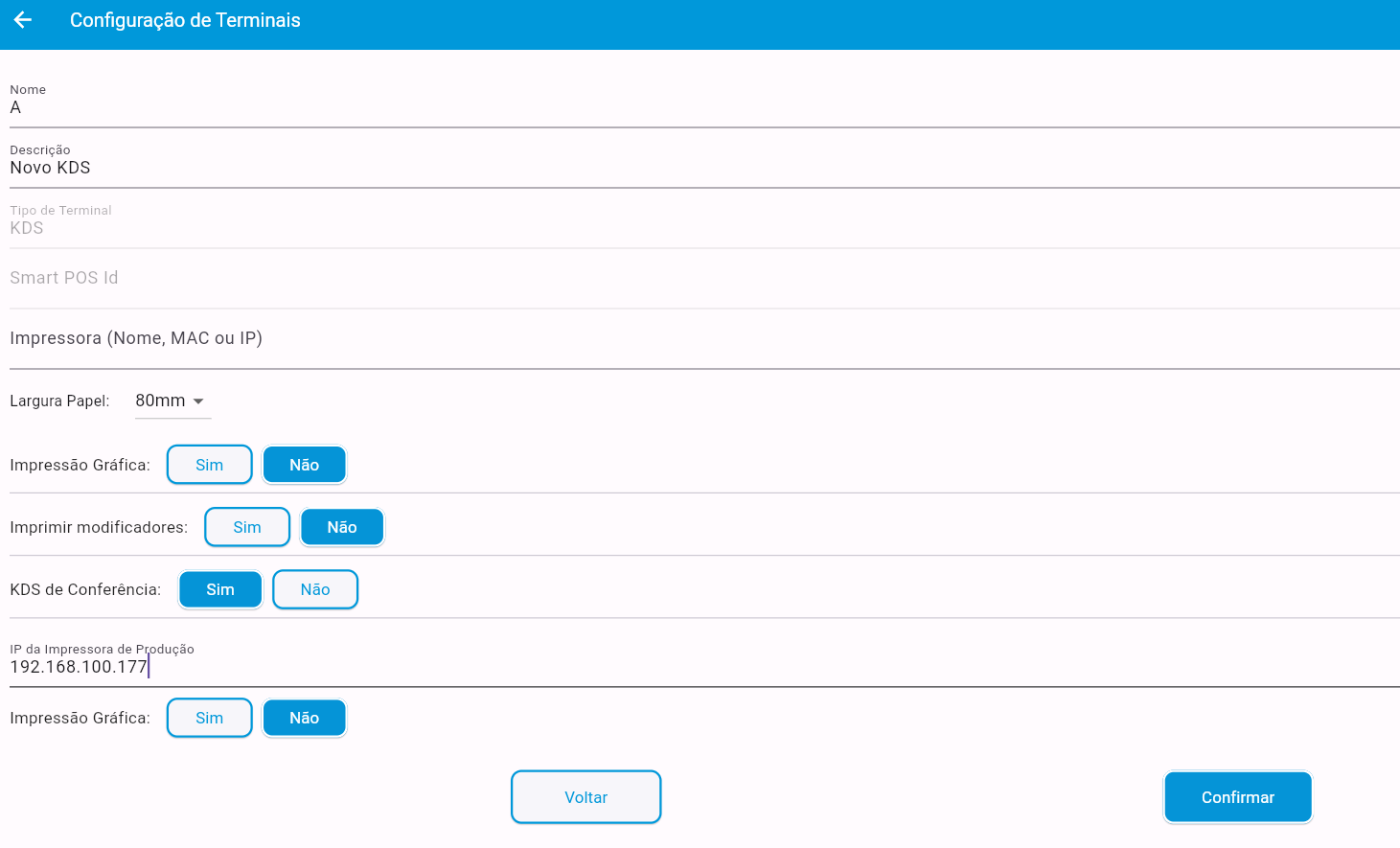1400x848 pixels.
Task: Set KDS de Conferência to Não
Action: [314, 589]
